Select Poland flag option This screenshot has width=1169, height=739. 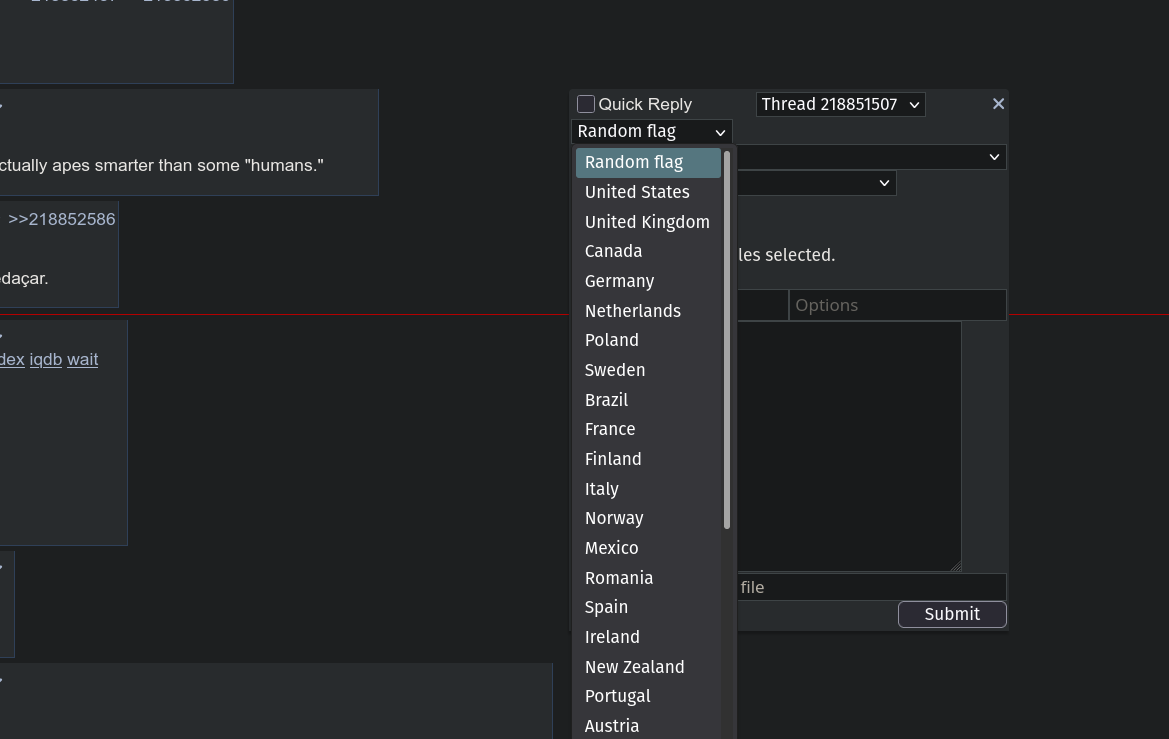(x=648, y=340)
